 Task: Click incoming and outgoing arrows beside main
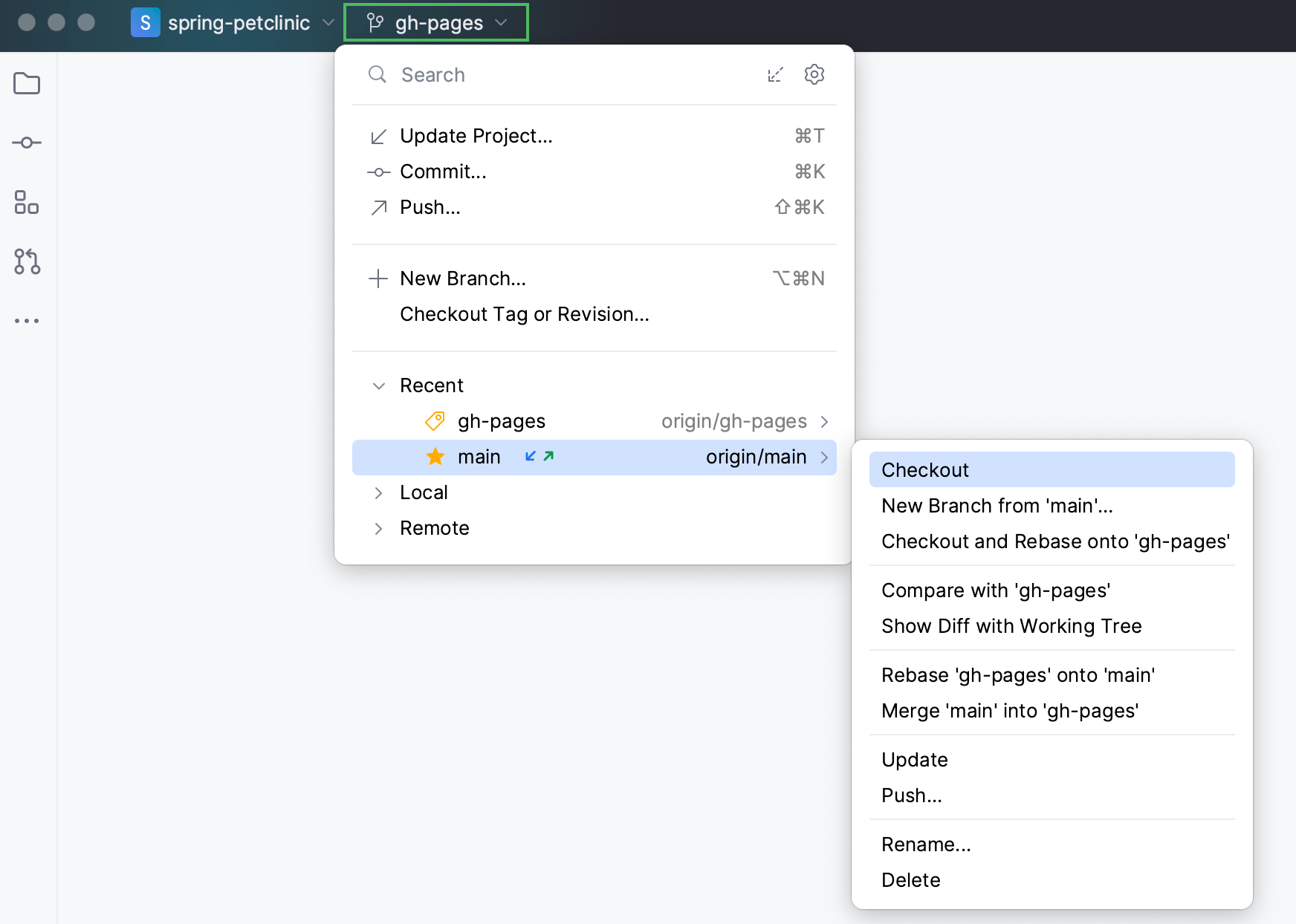click(537, 457)
